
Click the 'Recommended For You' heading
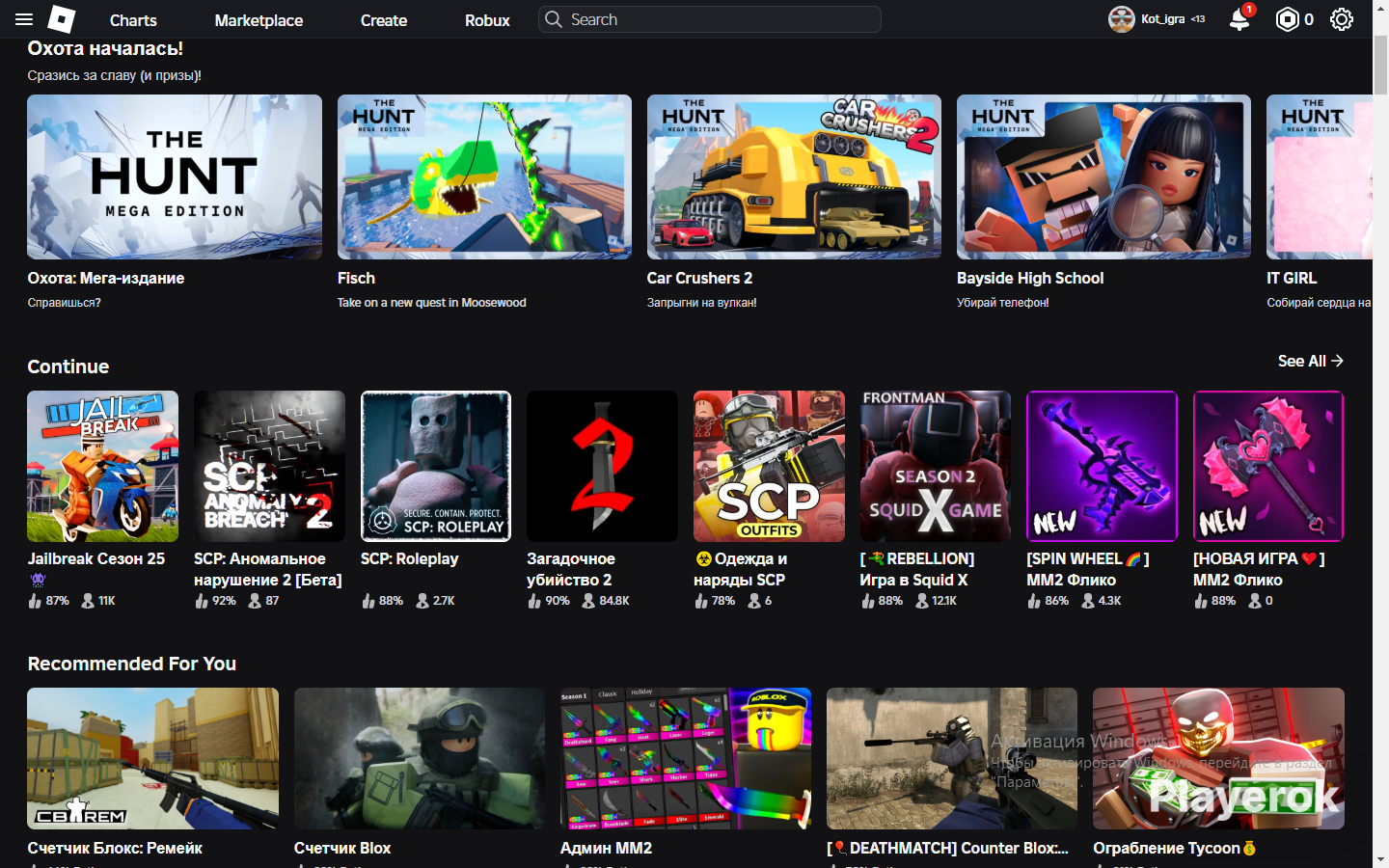pos(132,664)
